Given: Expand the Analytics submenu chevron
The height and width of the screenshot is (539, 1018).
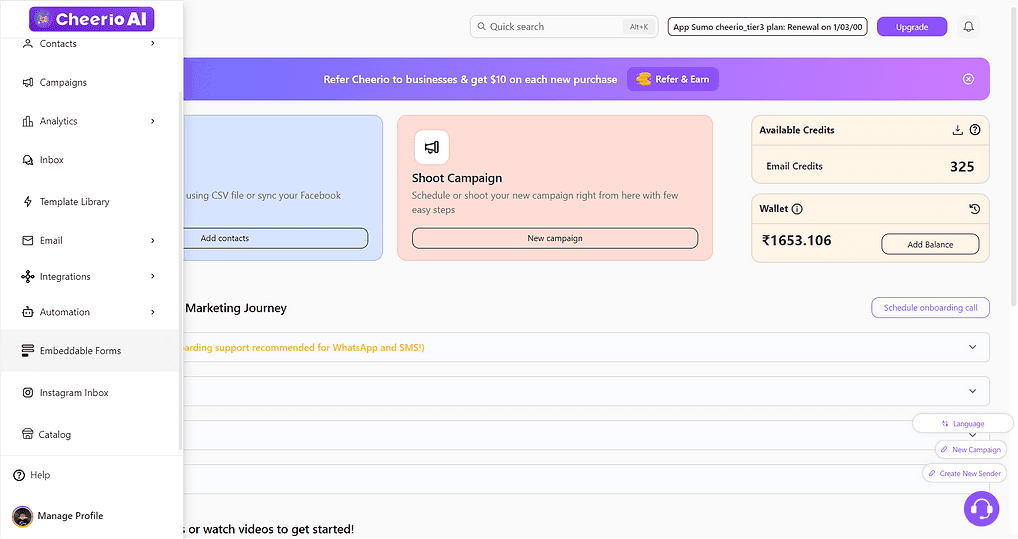Looking at the screenshot, I should pyautogui.click(x=153, y=121).
